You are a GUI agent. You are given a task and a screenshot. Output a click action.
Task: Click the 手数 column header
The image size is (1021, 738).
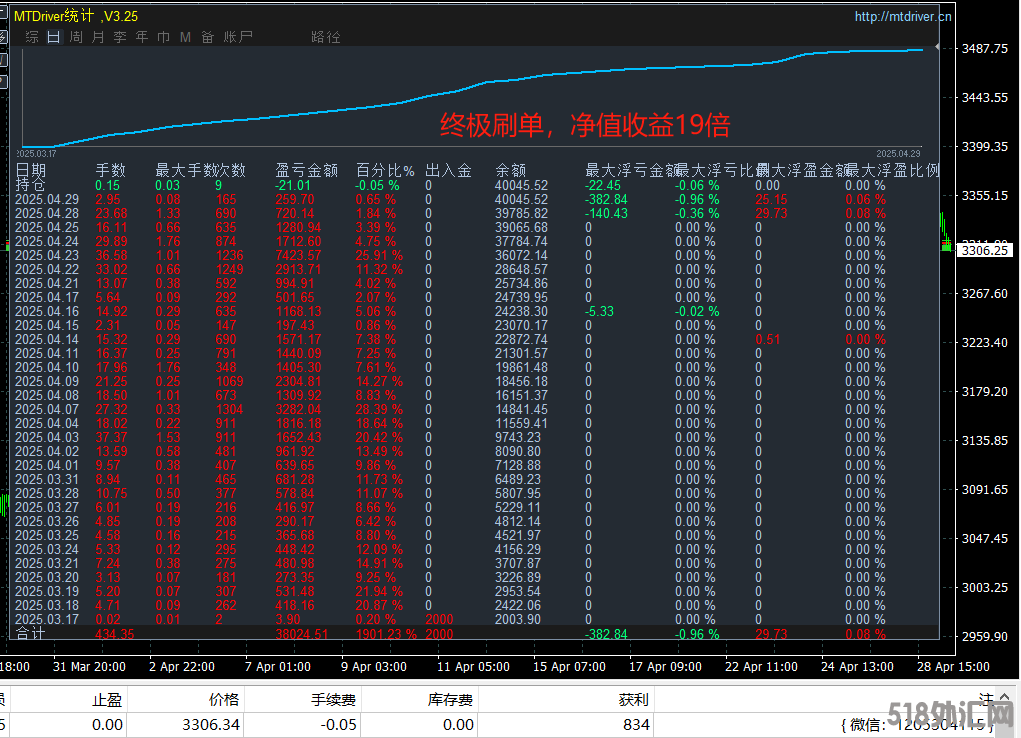(x=111, y=170)
